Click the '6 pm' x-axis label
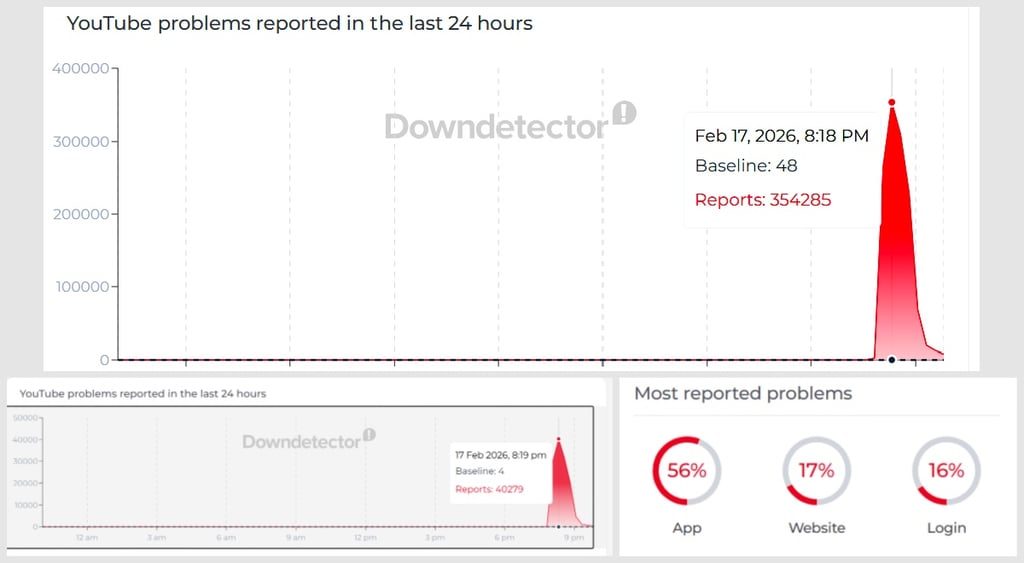 pos(504,538)
